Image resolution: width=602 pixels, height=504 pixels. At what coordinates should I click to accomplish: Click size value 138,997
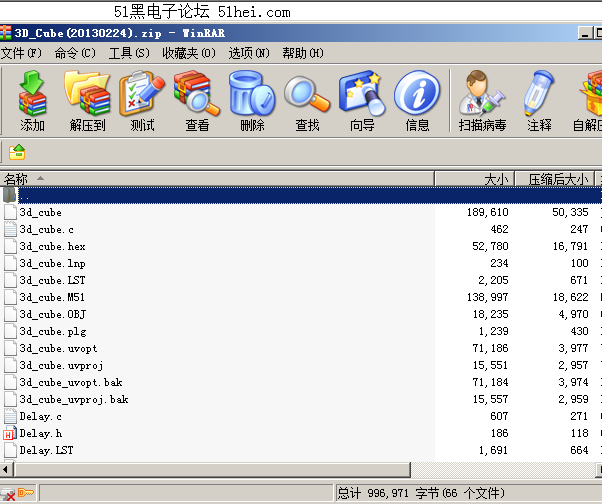pyautogui.click(x=488, y=297)
